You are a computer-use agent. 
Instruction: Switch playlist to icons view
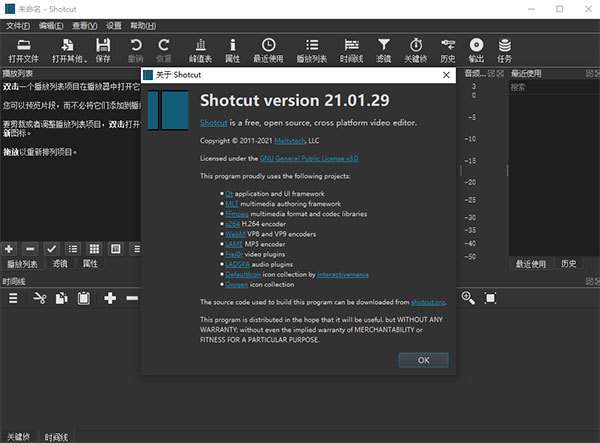(116, 249)
